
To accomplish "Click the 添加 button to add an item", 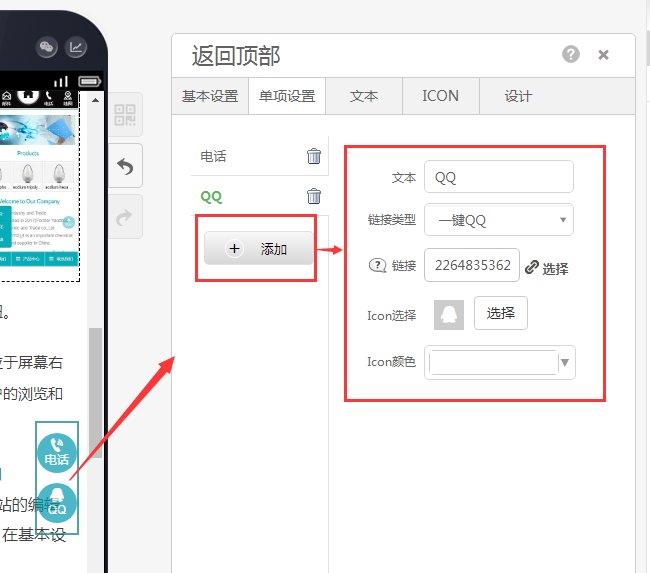I will tap(259, 248).
